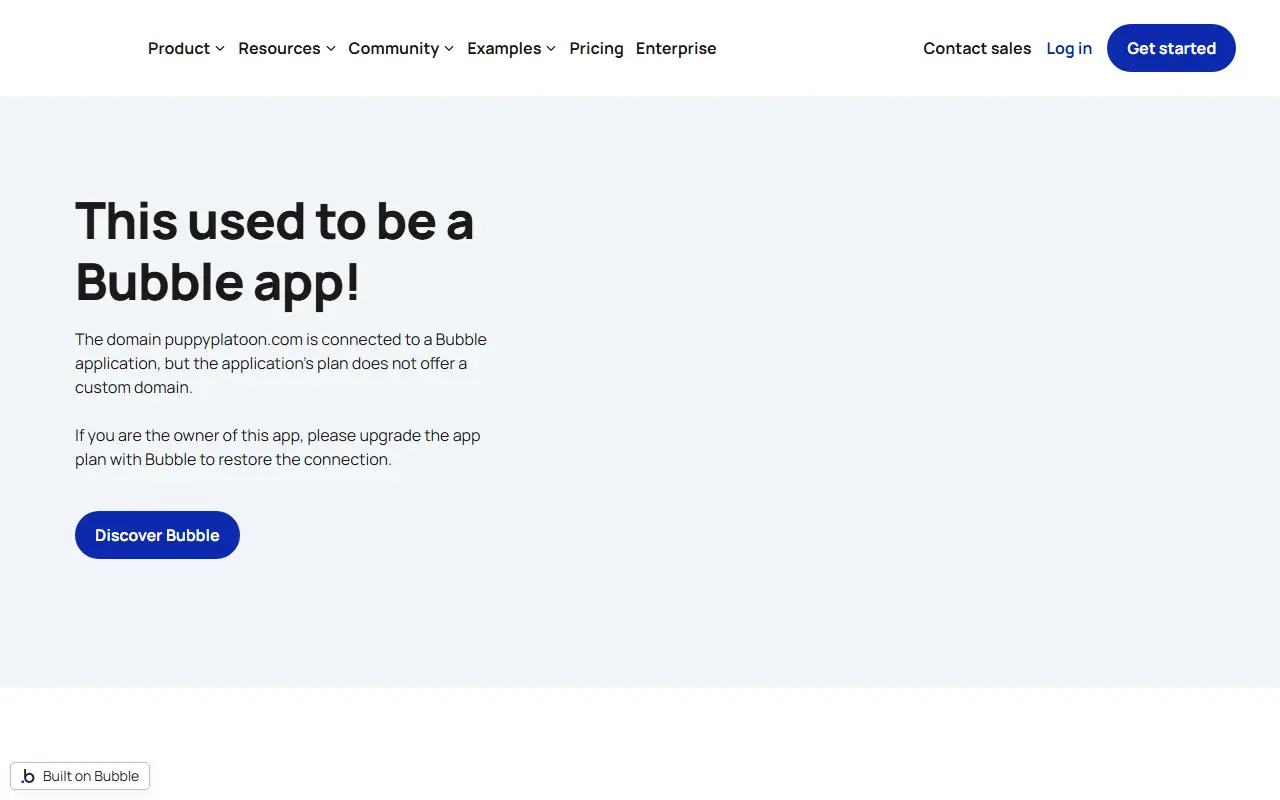Open the Product dropdown menu

(186, 48)
